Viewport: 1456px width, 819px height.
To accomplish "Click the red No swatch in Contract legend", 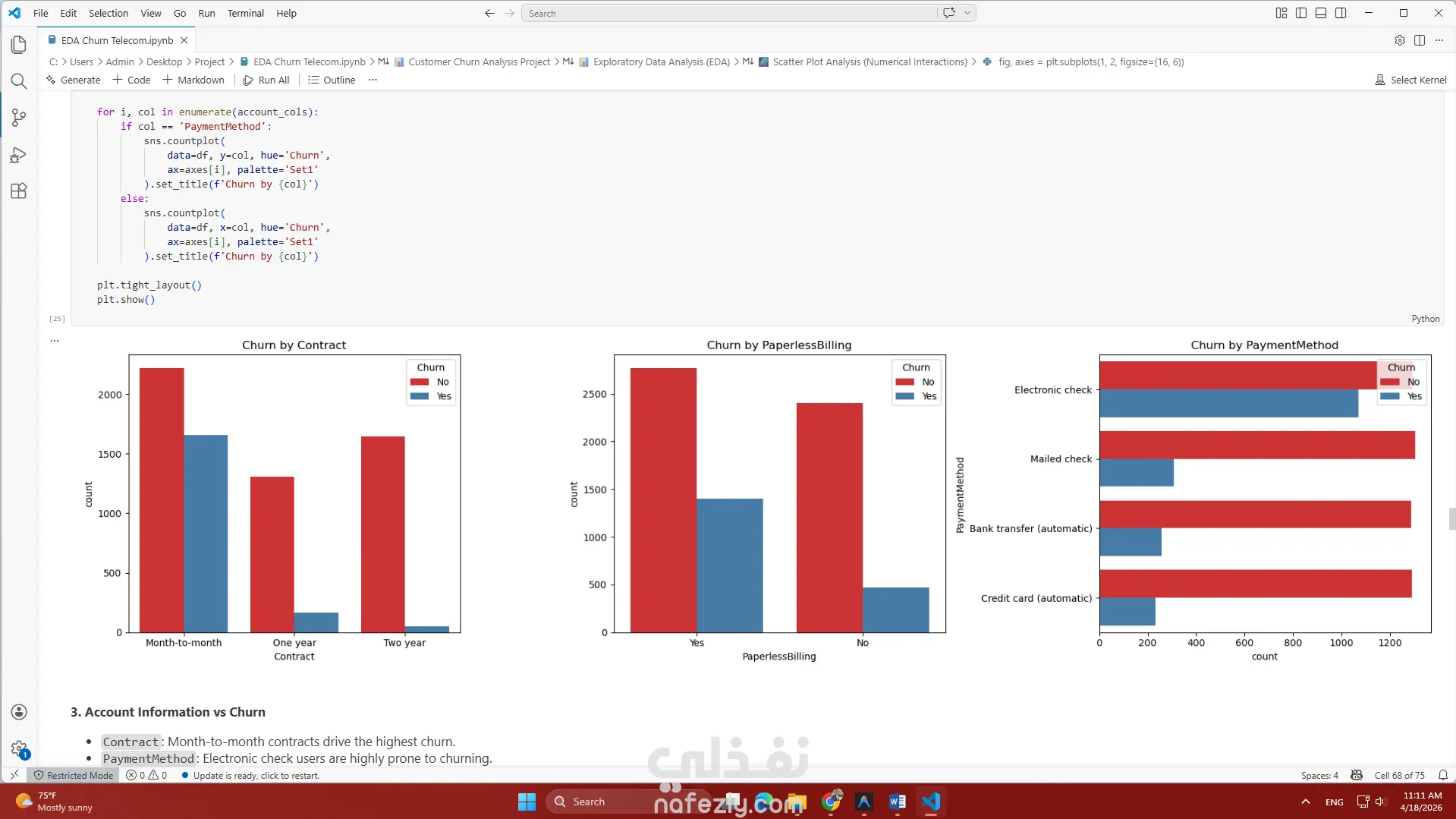I will pyautogui.click(x=420, y=382).
